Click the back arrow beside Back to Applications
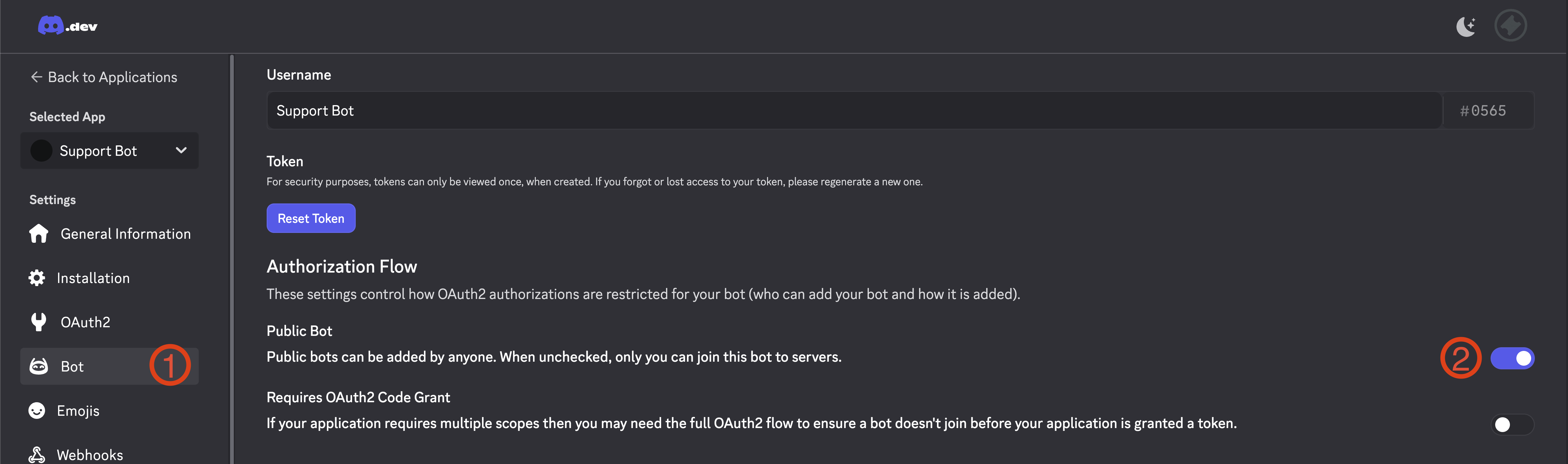The height and width of the screenshot is (464, 1568). click(36, 77)
